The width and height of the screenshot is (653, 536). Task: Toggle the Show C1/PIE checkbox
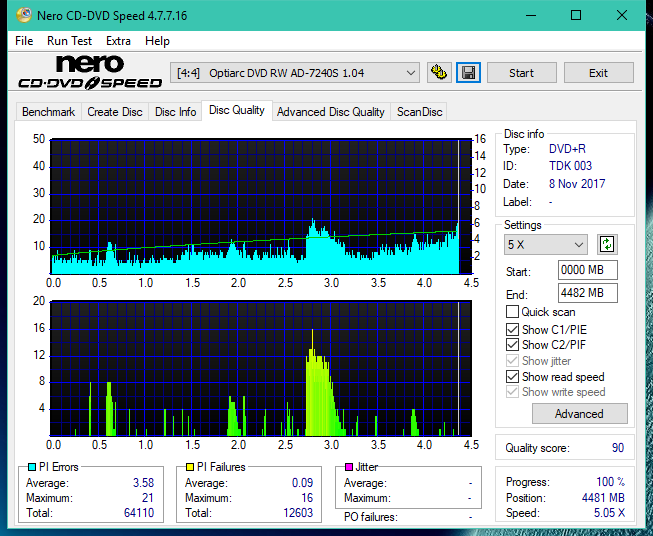[512, 329]
